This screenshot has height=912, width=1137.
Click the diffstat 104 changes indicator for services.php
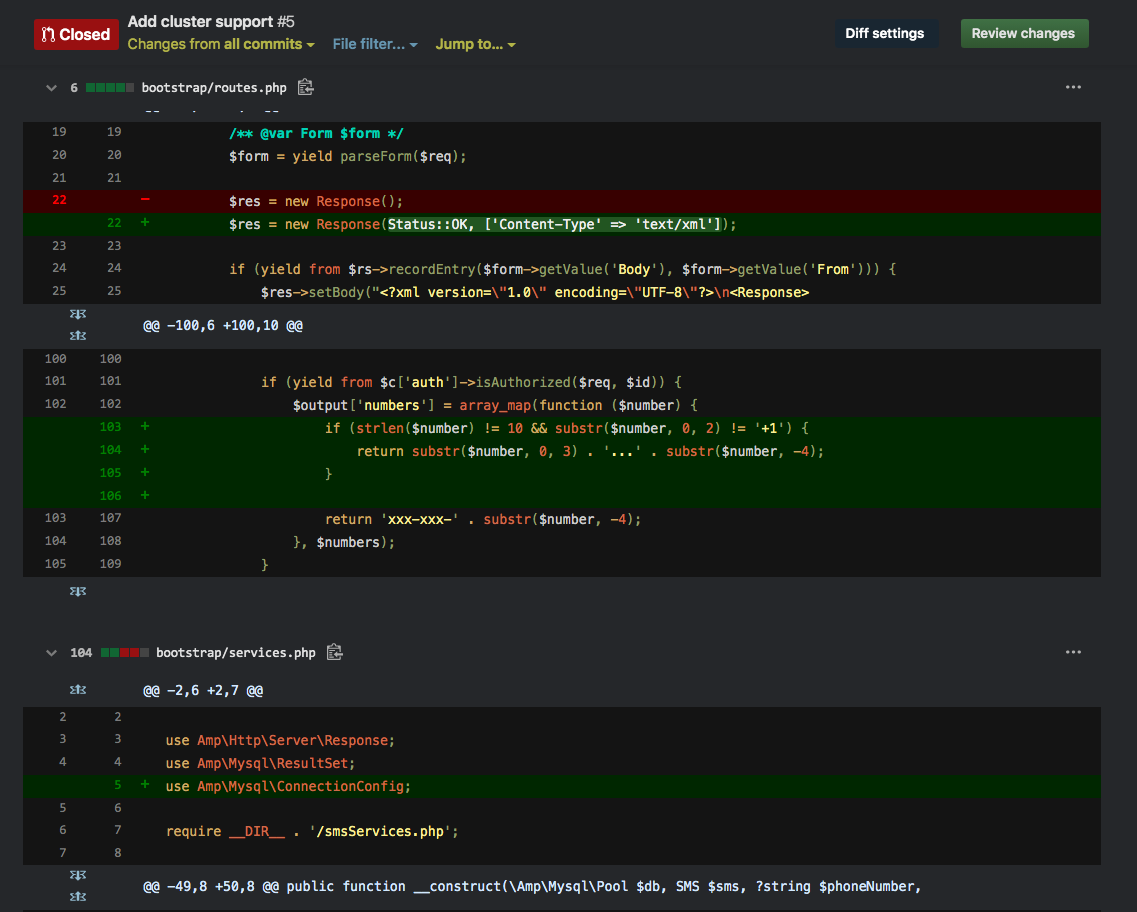[x=109, y=652]
